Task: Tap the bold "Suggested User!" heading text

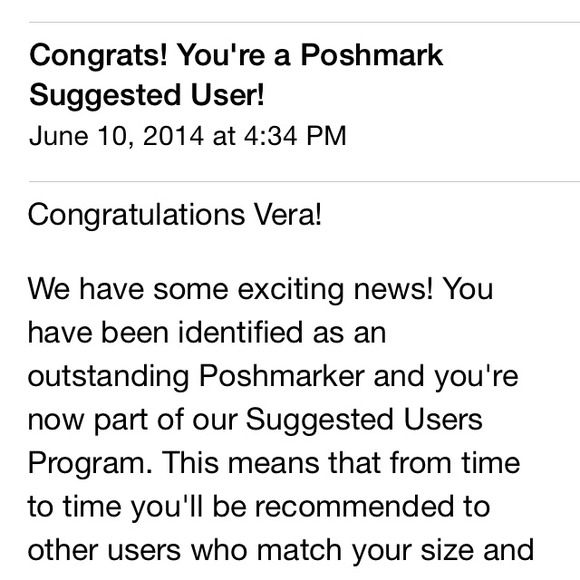Action: (x=147, y=96)
